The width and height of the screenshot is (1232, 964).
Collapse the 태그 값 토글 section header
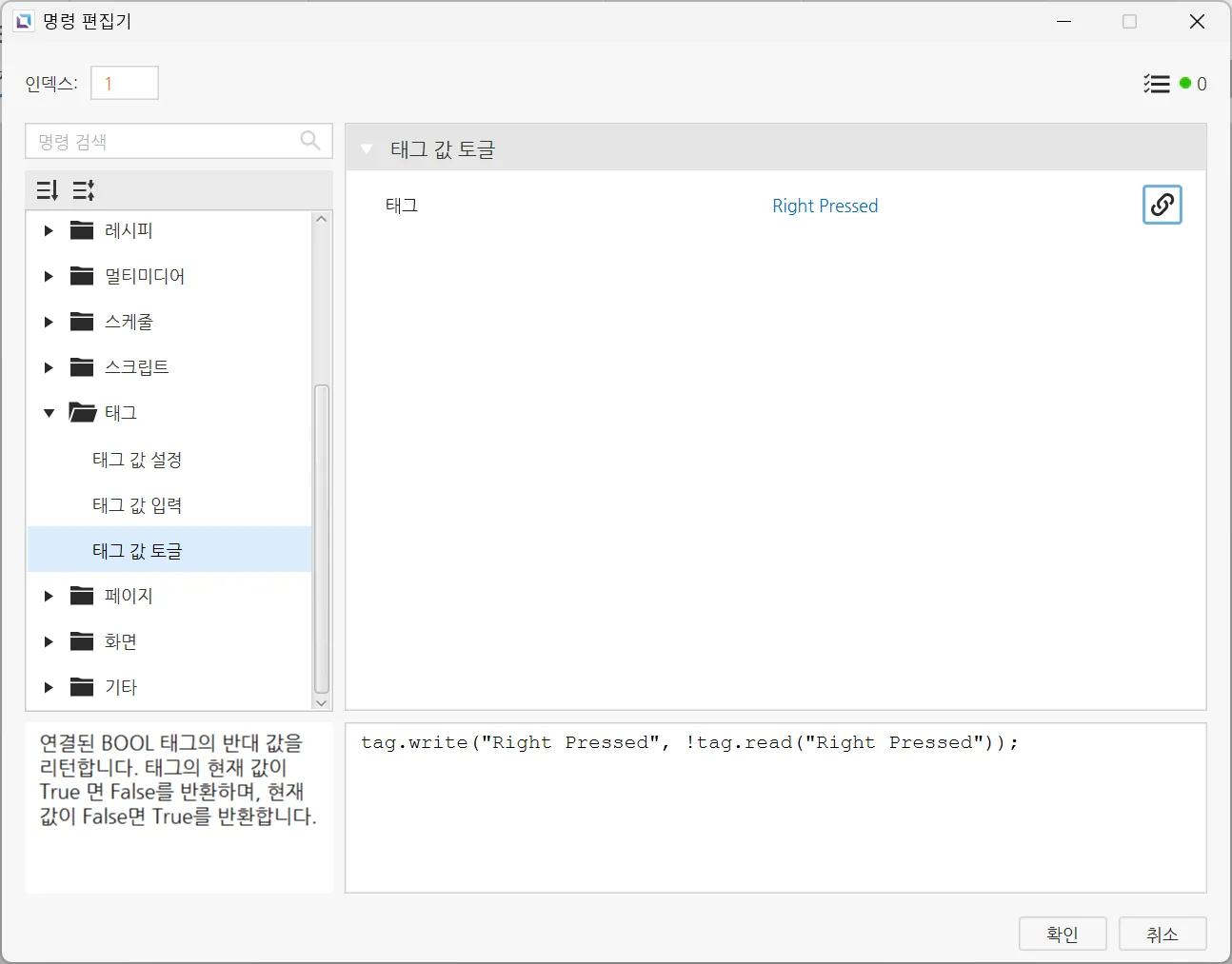pyautogui.click(x=367, y=149)
